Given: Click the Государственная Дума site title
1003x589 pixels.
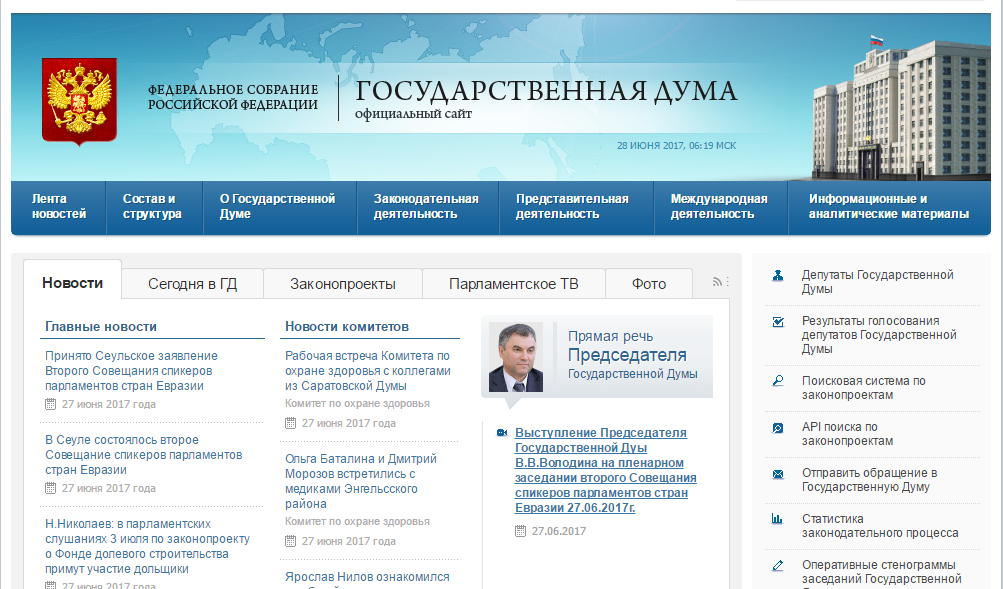Looking at the screenshot, I should point(546,91).
